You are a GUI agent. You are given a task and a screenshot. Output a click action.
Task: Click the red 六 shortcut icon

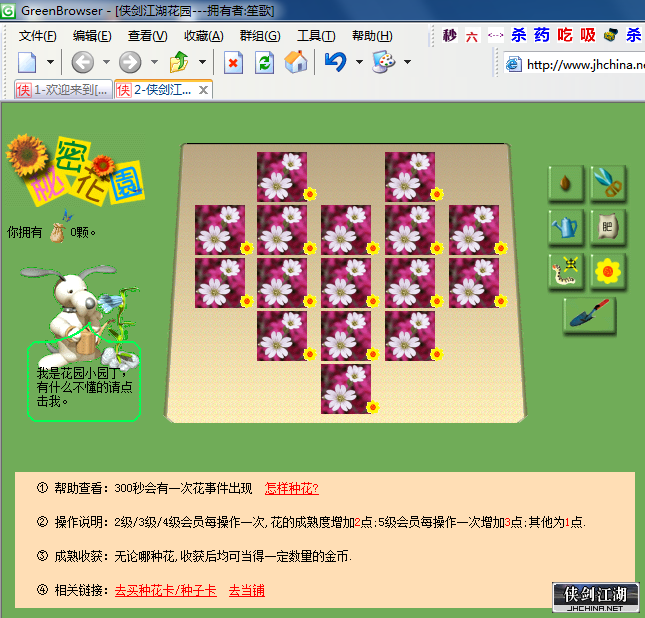[472, 35]
